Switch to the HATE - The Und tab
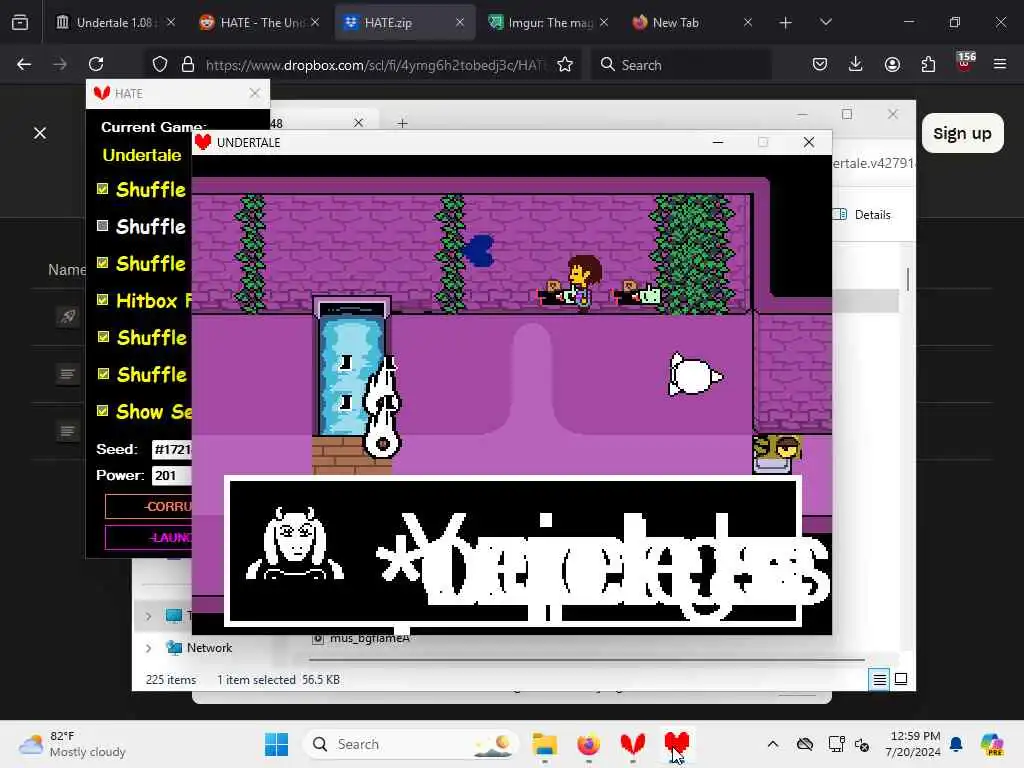The image size is (1024, 768). 261,23
